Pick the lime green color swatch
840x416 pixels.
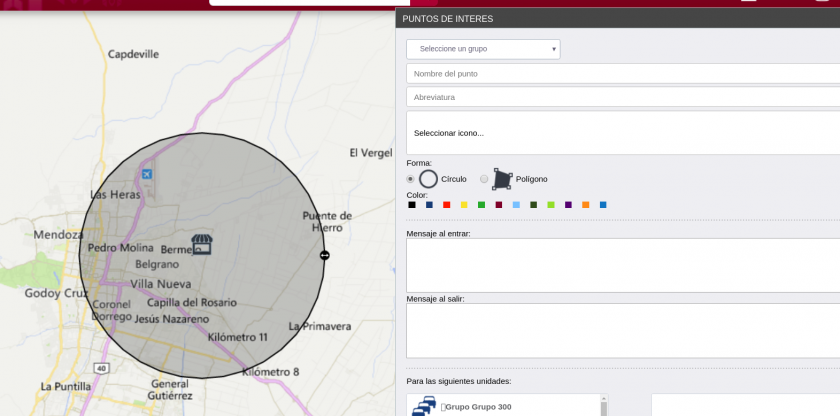pyautogui.click(x=551, y=205)
